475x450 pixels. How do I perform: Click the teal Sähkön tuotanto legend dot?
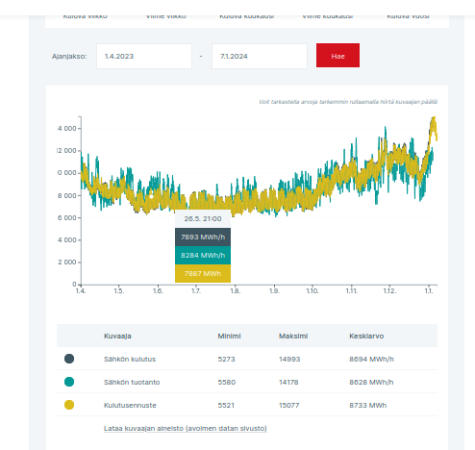(x=69, y=382)
